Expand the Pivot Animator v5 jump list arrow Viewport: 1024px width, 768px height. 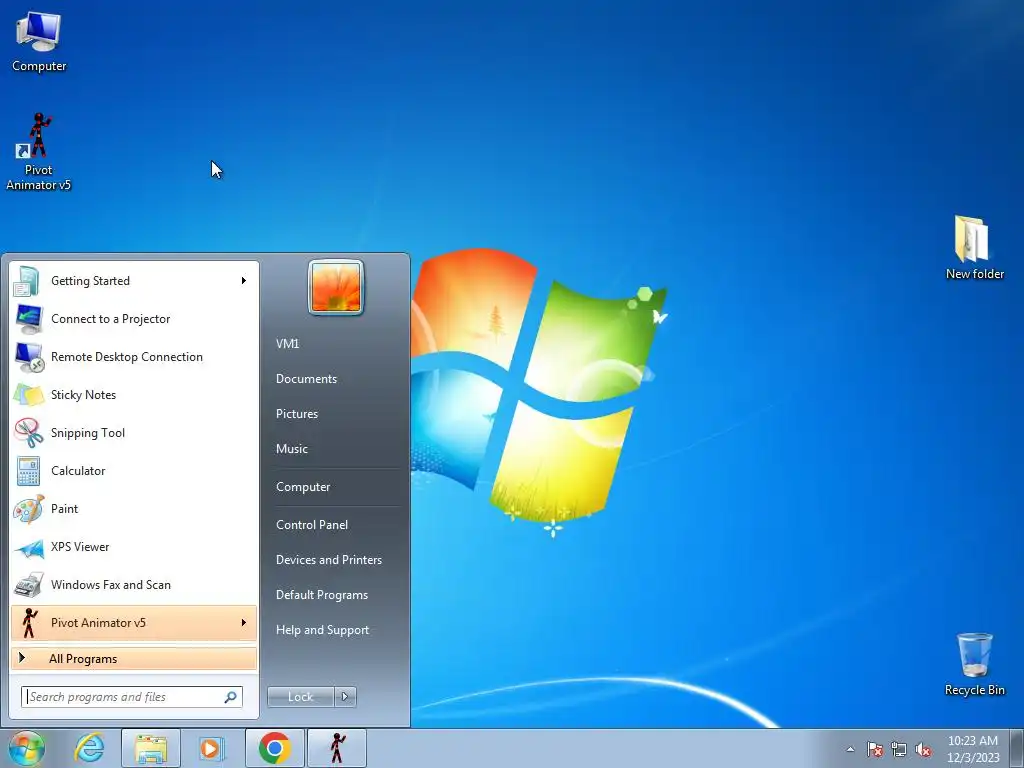coord(244,622)
